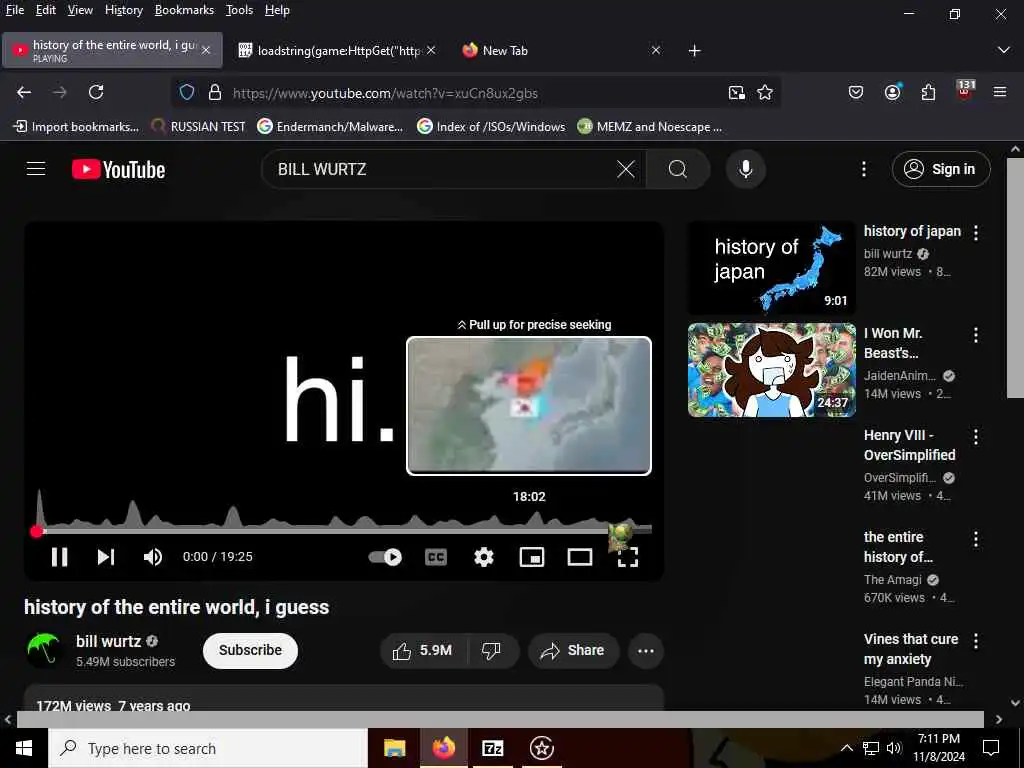This screenshot has height=768, width=1024.
Task: Open the bill wurtz channel name link
Action: pos(108,641)
